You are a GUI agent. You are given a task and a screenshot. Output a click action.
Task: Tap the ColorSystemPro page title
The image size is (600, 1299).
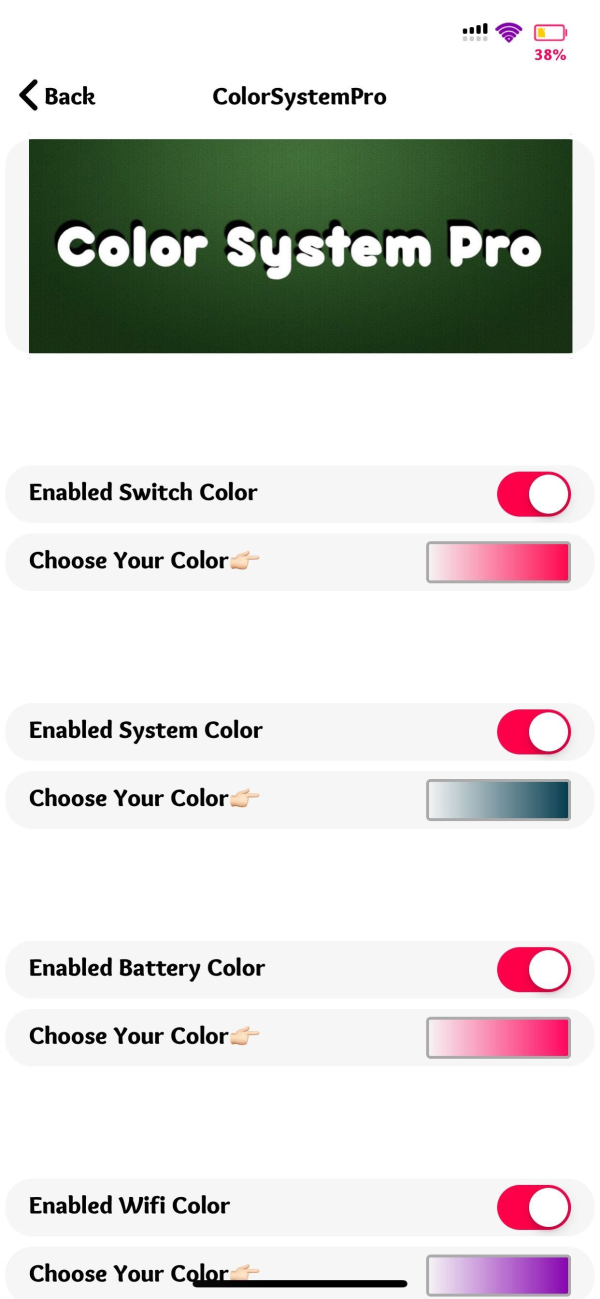(x=299, y=97)
